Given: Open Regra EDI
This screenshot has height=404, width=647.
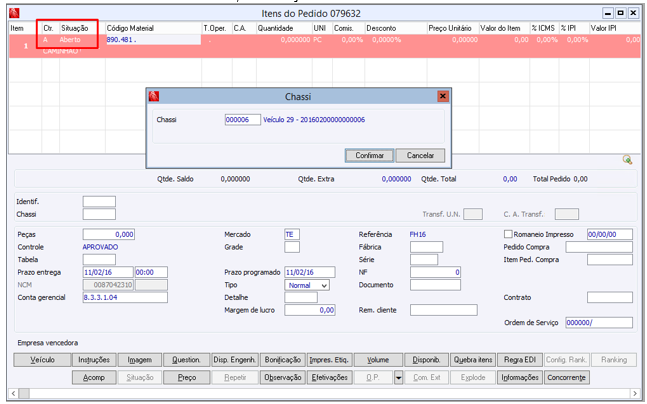Looking at the screenshot, I should click(520, 360).
